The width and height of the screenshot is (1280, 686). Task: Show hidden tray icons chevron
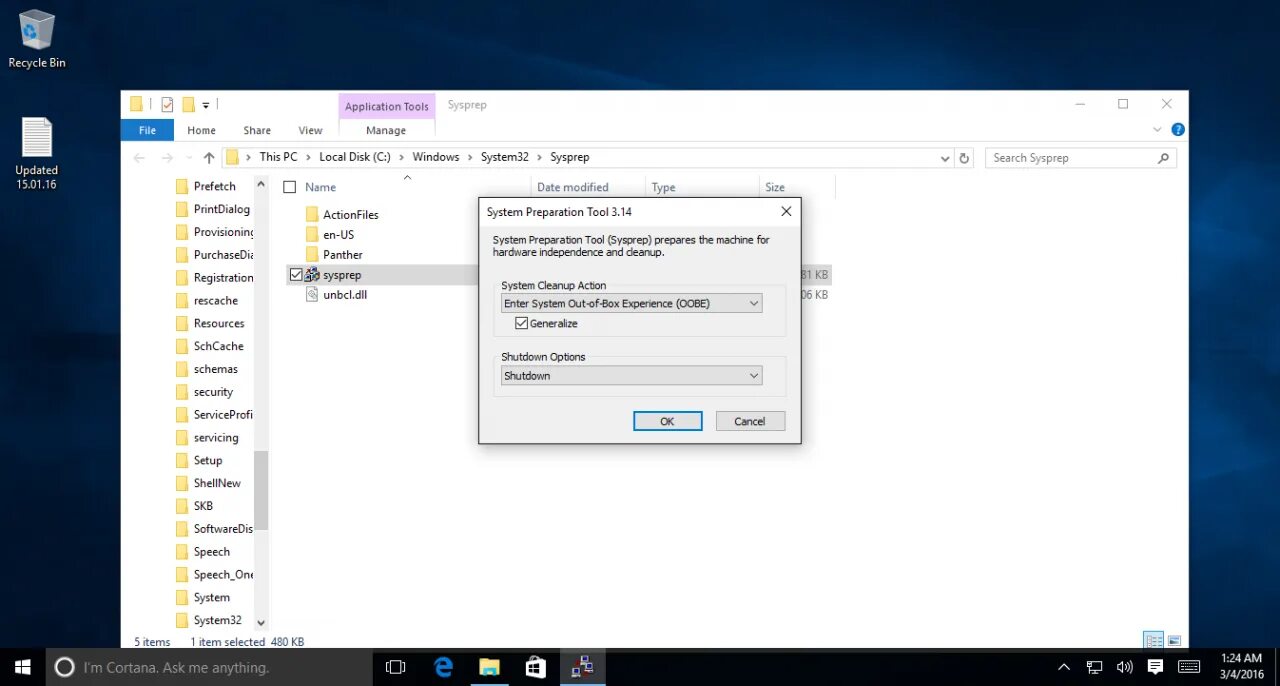coord(1064,667)
